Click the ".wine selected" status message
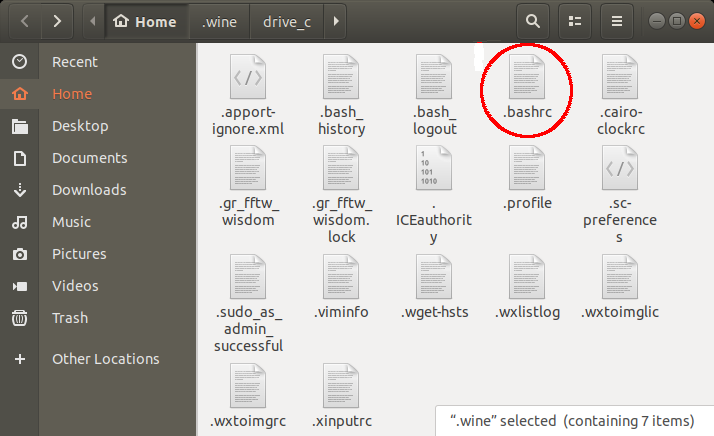714x436 pixels. point(572,421)
